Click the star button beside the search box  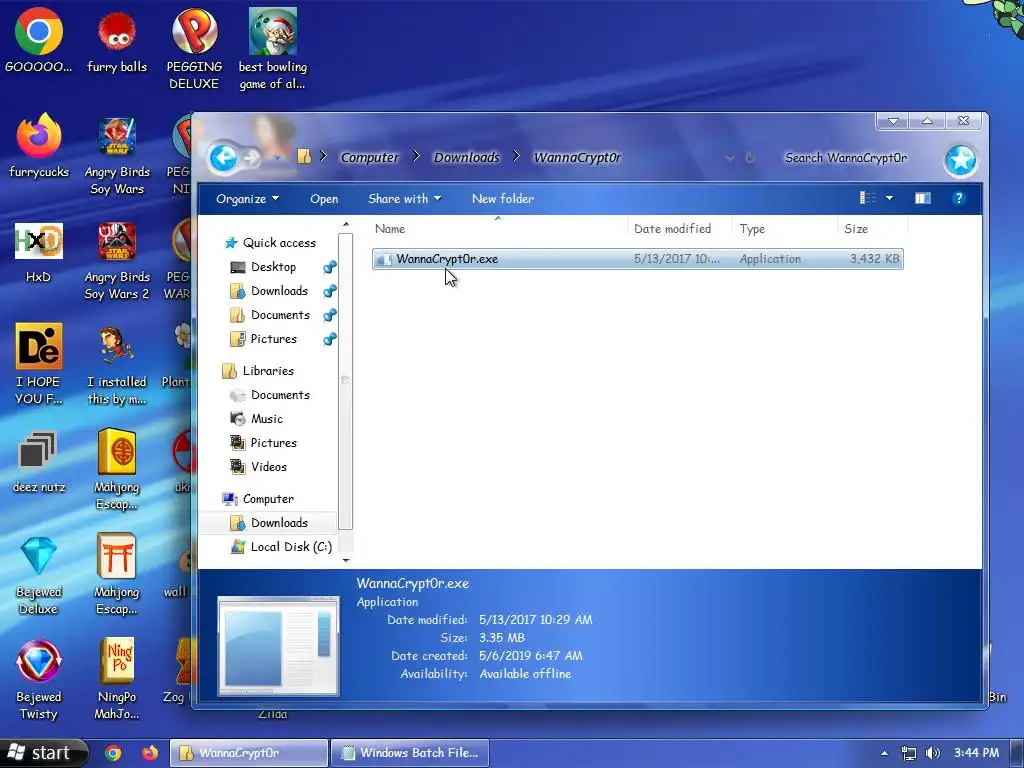tap(960, 160)
